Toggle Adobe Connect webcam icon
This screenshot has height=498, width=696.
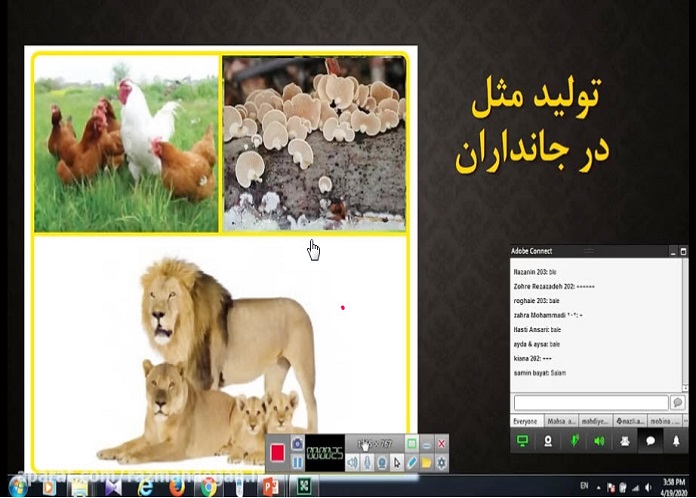(548, 441)
